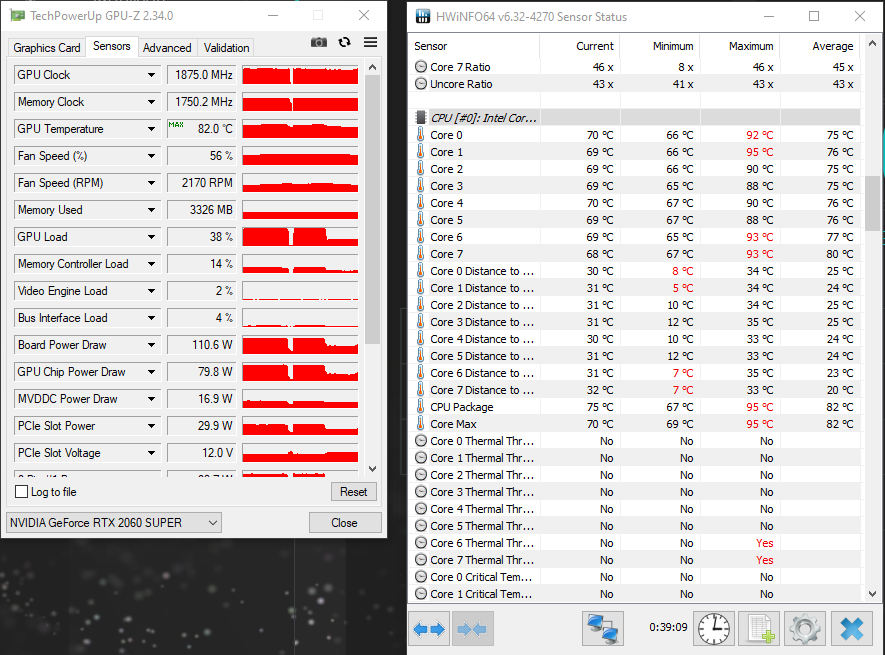This screenshot has width=885, height=655.
Task: Click Core 4 Distance to TjMAX thermometer icon
Action: pyautogui.click(x=420, y=339)
